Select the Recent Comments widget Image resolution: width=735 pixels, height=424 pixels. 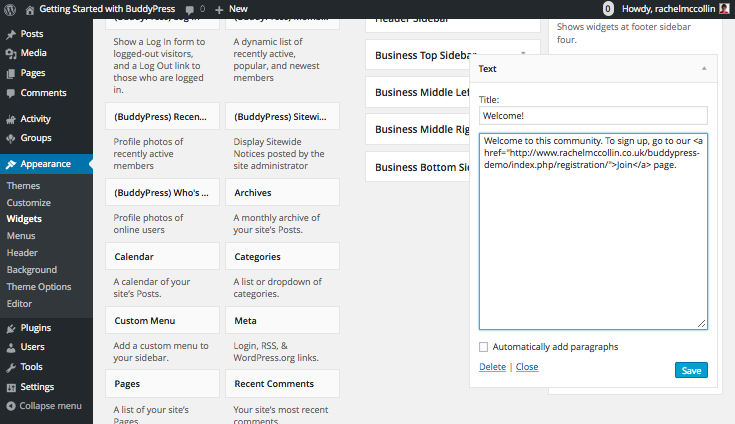click(282, 384)
